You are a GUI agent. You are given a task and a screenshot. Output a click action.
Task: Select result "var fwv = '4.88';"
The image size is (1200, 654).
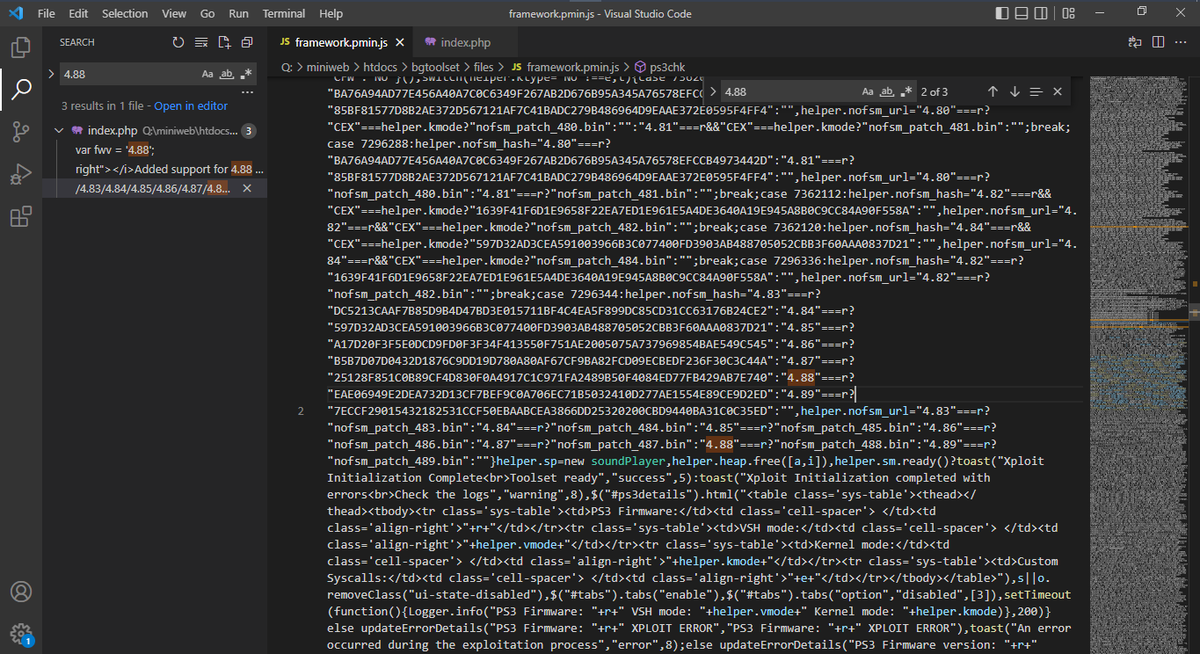click(114, 150)
